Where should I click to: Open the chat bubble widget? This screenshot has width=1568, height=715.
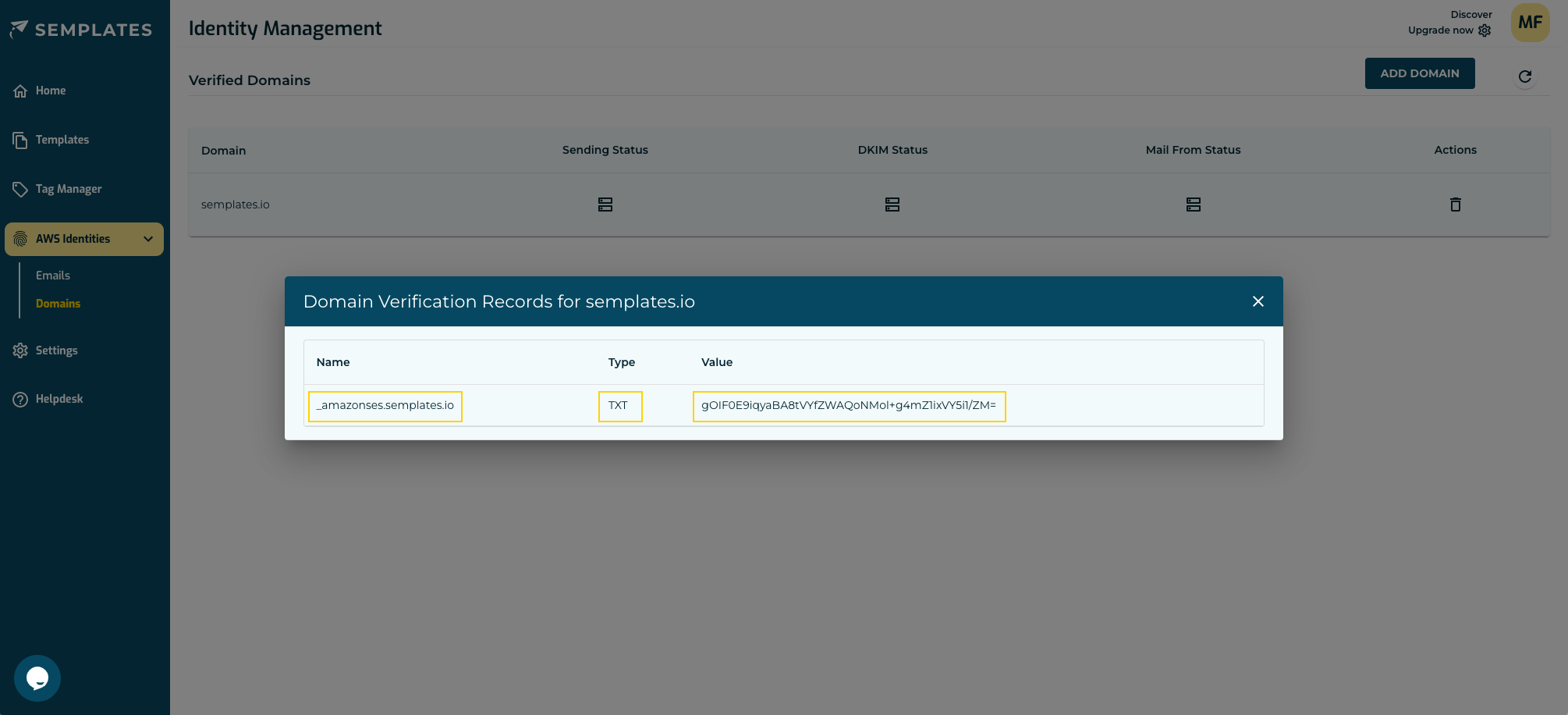(37, 678)
